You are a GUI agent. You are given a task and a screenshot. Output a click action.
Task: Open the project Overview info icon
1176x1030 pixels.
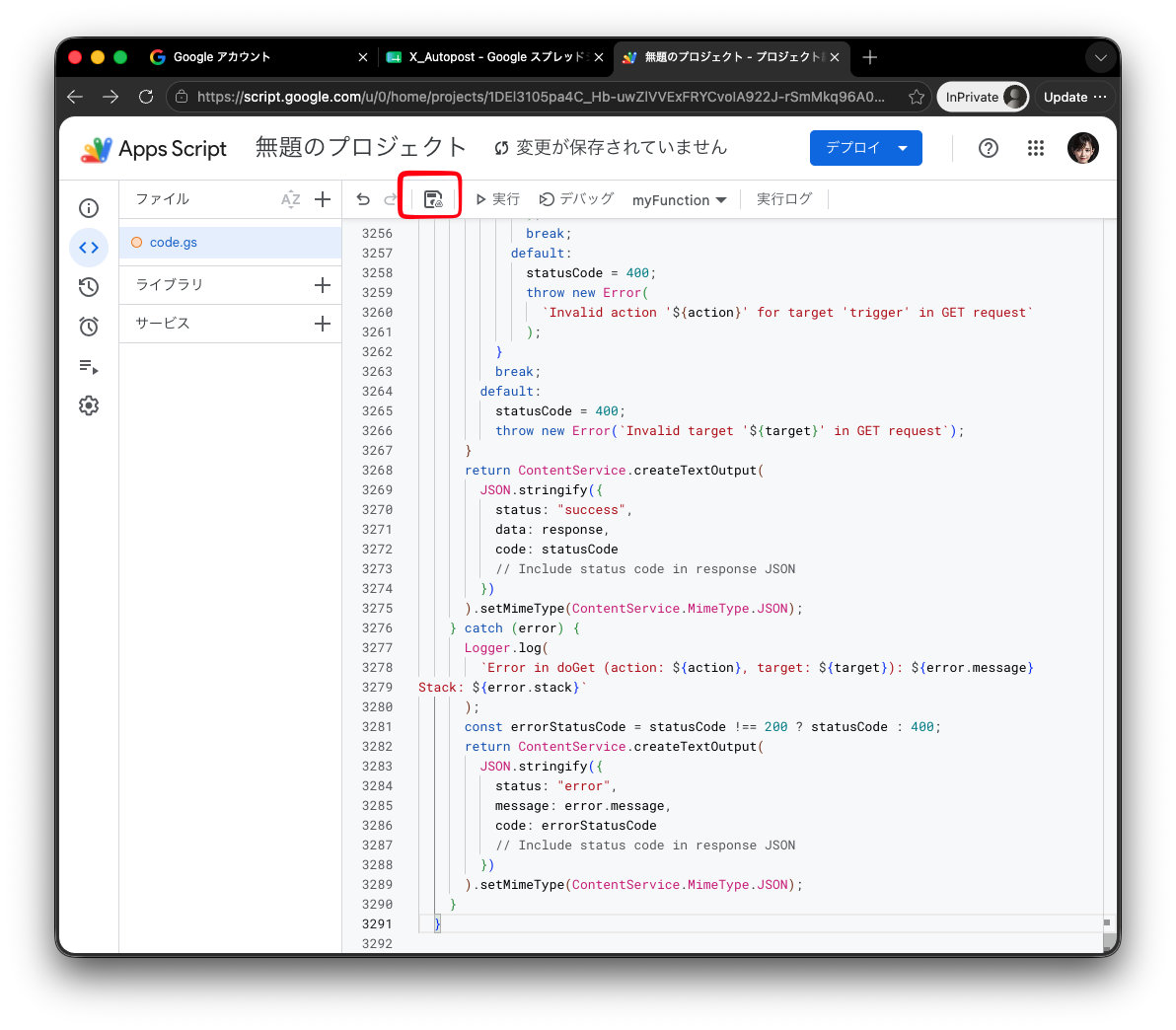click(x=89, y=208)
